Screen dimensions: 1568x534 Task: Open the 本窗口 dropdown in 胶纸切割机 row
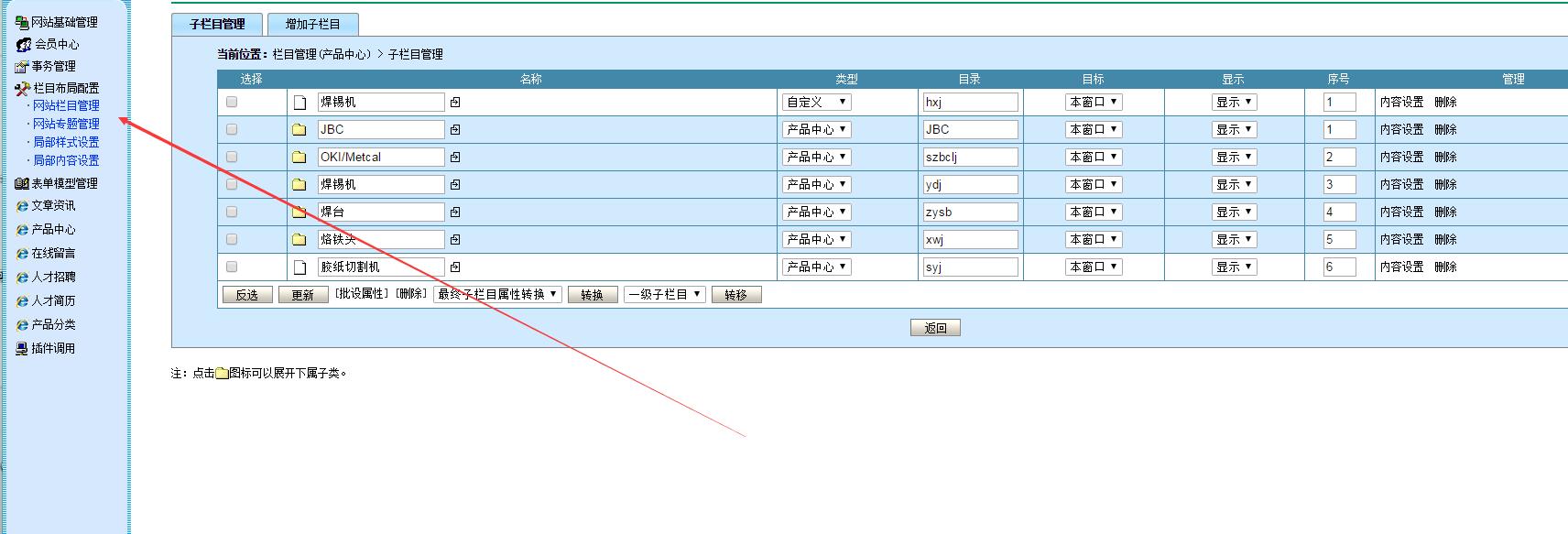1094,267
